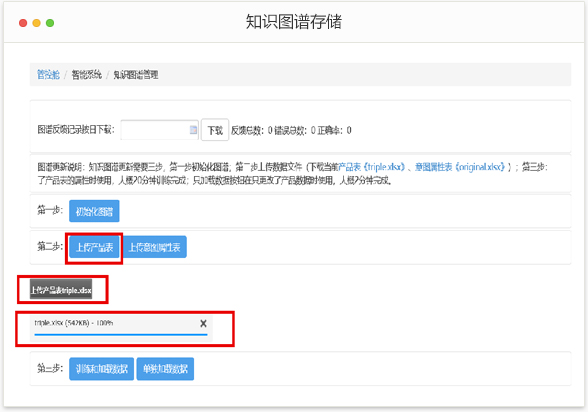Click the 智能系统 breadcrumb item

tap(87, 75)
